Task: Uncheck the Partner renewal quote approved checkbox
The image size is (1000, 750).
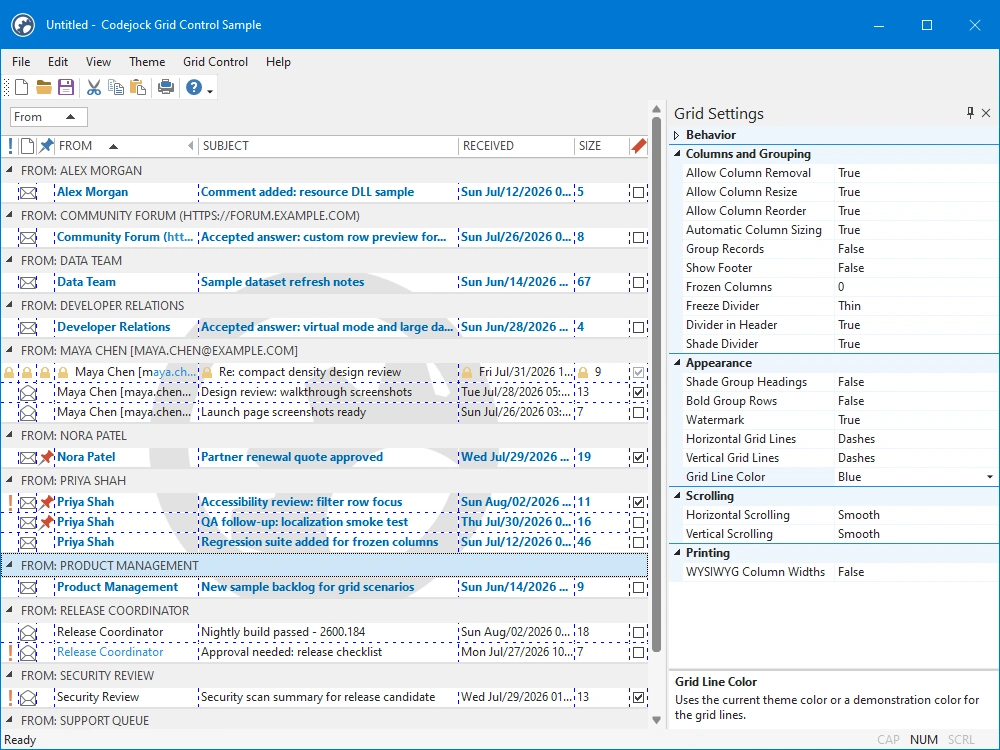Action: tap(638, 457)
